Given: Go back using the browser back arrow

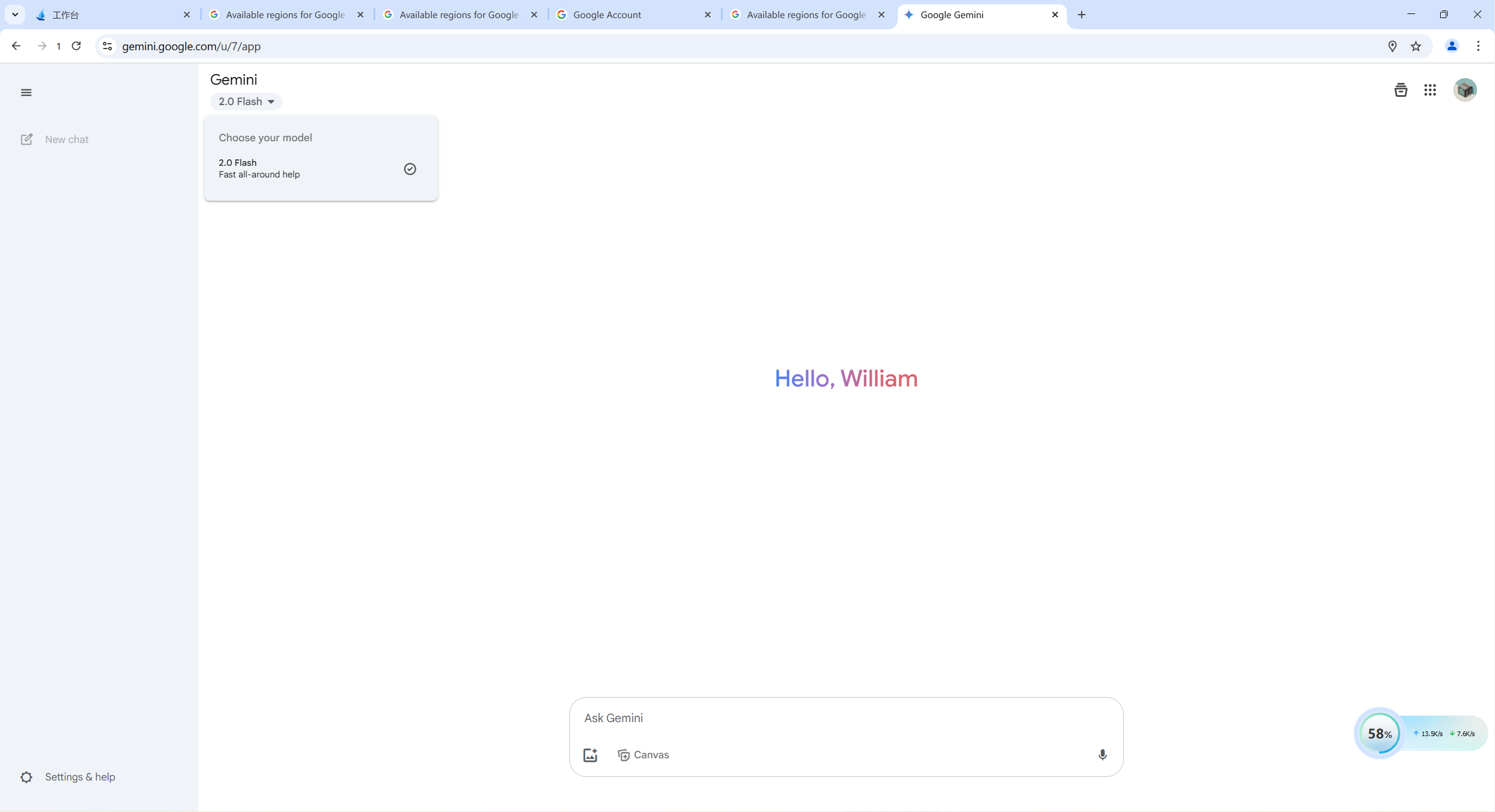Looking at the screenshot, I should [x=16, y=46].
